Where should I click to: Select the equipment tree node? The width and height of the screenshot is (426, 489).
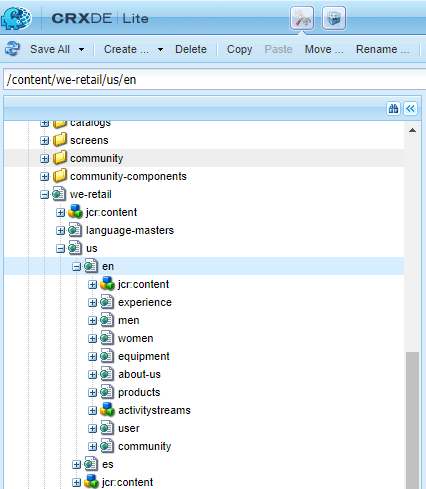144,356
